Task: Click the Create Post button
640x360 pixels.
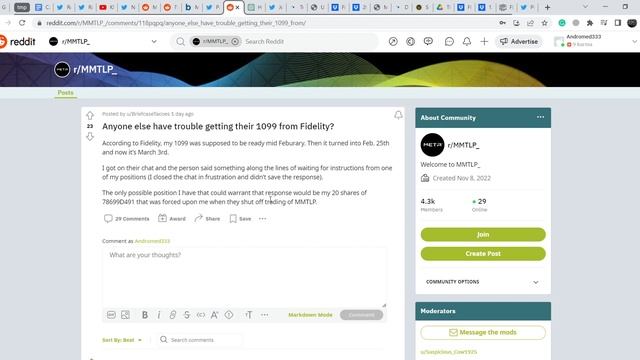Action: pos(483,253)
